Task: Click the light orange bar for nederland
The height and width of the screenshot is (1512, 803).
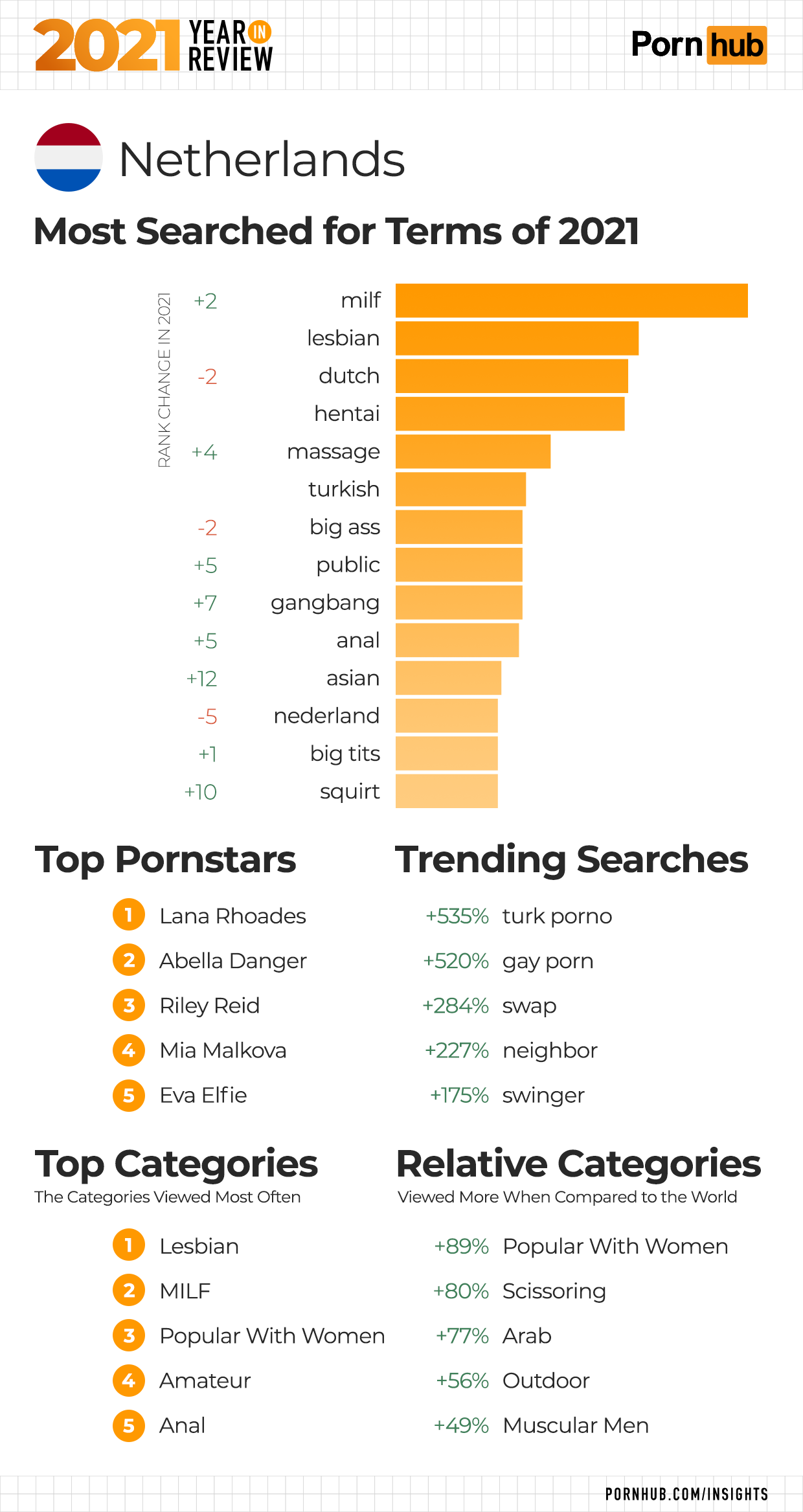Action: pos(446,716)
